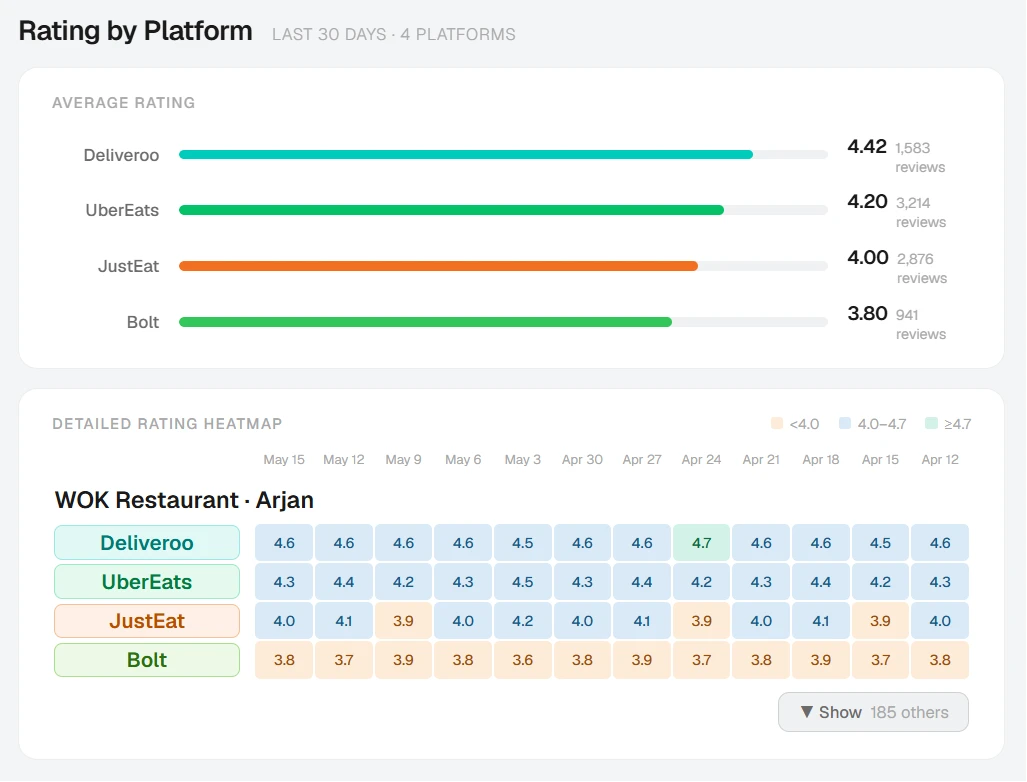Image resolution: width=1027 pixels, height=782 pixels.
Task: Click UberEats 4.3 cell on Apr 12
Action: click(939, 582)
